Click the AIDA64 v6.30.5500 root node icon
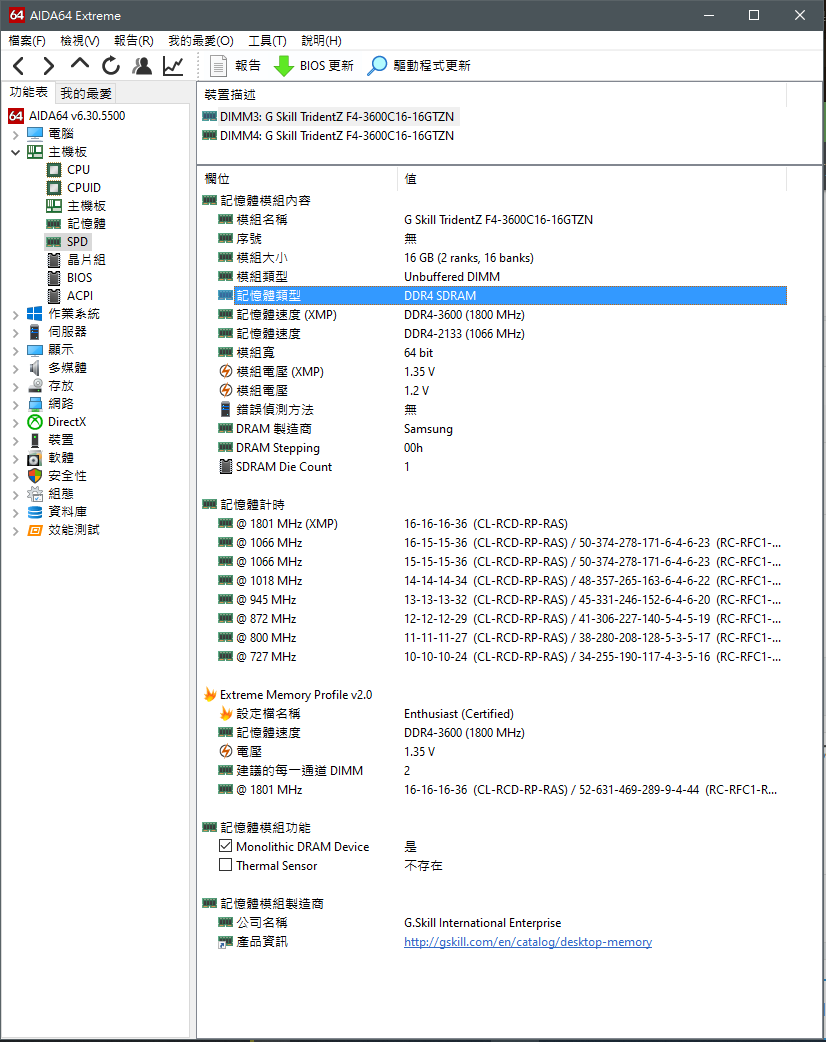Viewport: 826px width, 1042px height. coord(16,116)
